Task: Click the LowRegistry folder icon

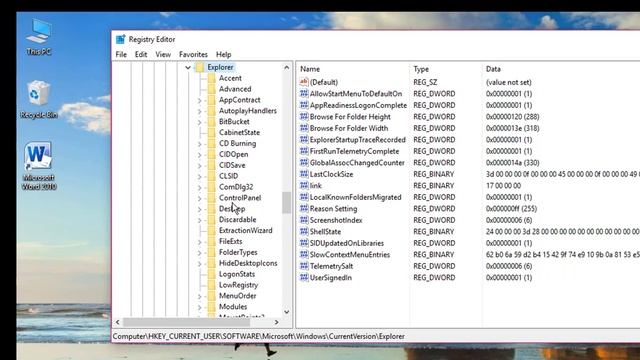Action: (211, 285)
